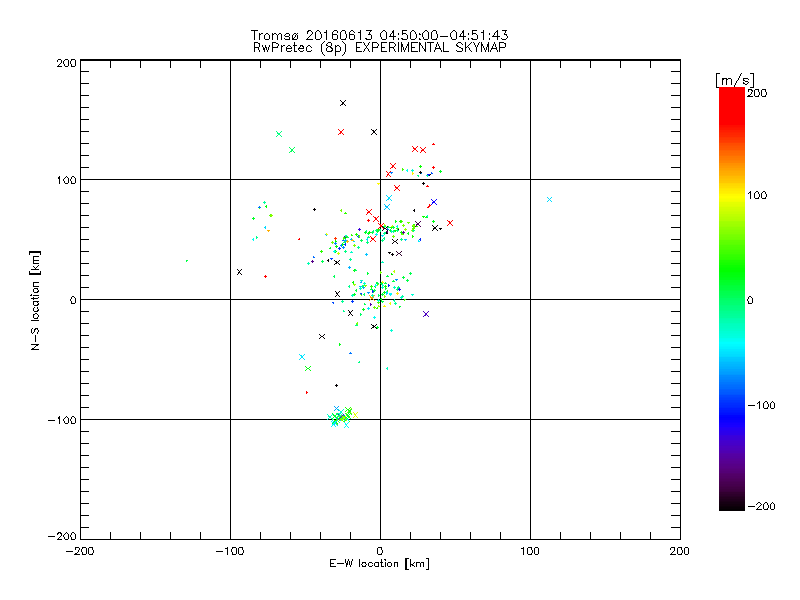Click the E-W axis '200' tick label
Viewport: 800px width, 600px height.
(x=680, y=551)
